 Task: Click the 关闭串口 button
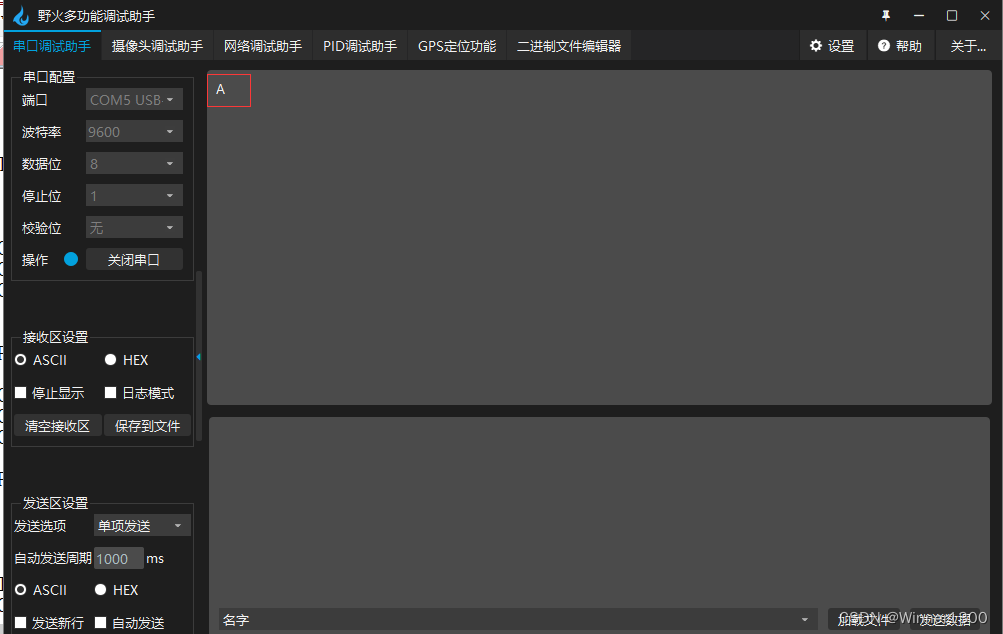(x=134, y=260)
